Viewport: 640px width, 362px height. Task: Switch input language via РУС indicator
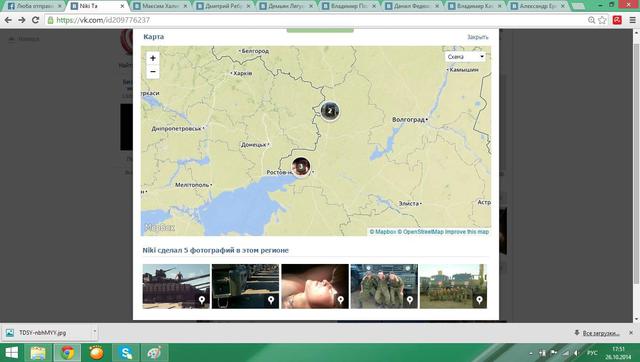[x=592, y=353]
